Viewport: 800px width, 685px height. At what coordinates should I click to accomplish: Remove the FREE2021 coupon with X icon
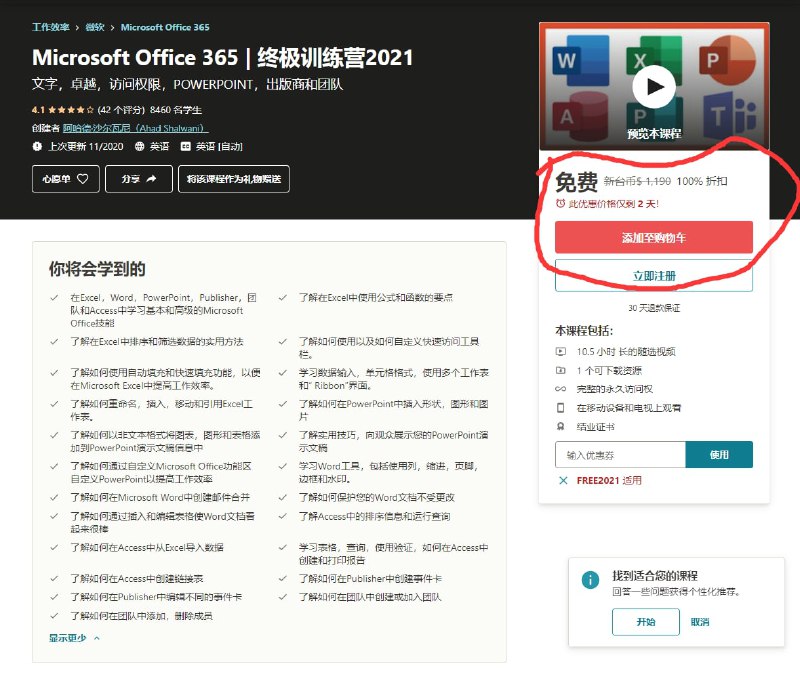(x=563, y=480)
